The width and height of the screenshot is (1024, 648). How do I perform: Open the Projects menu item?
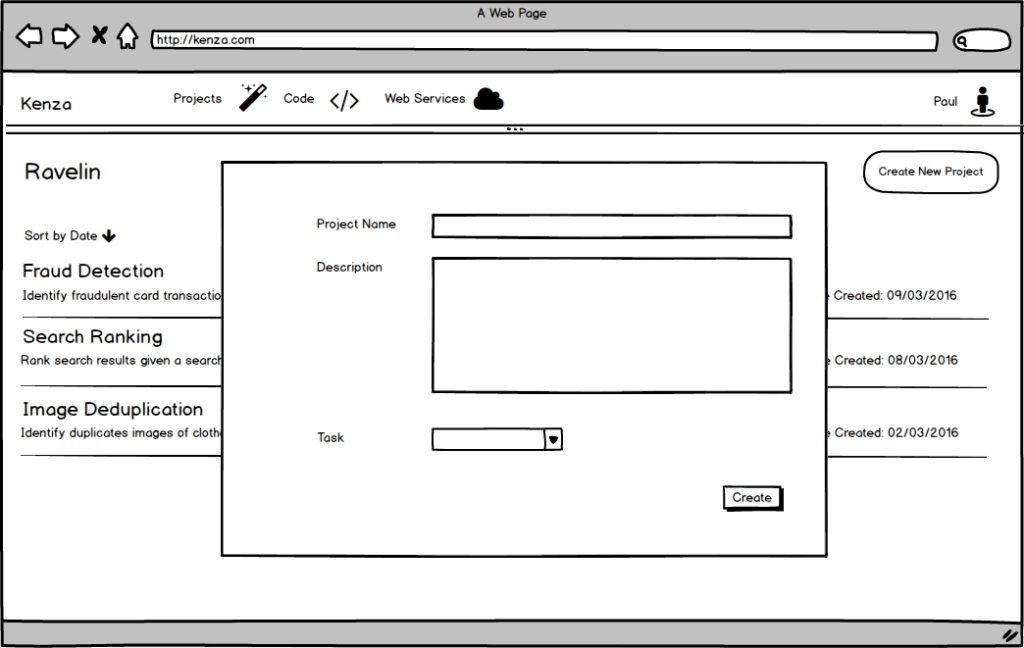click(x=197, y=99)
